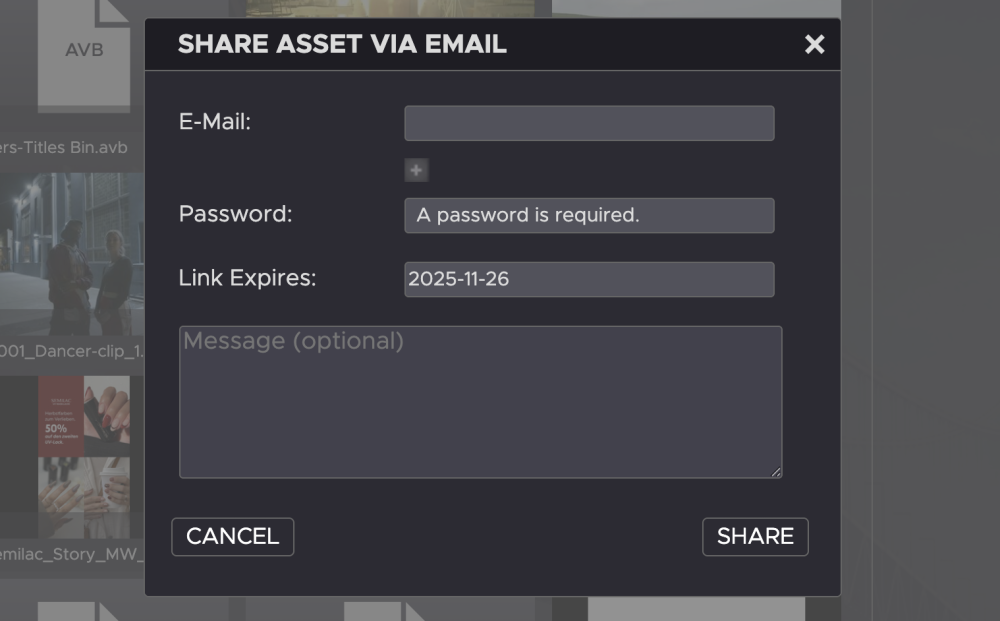Image resolution: width=1000 pixels, height=621 pixels.
Task: Close the Share Asset via Email dialog
Action: 815,44
